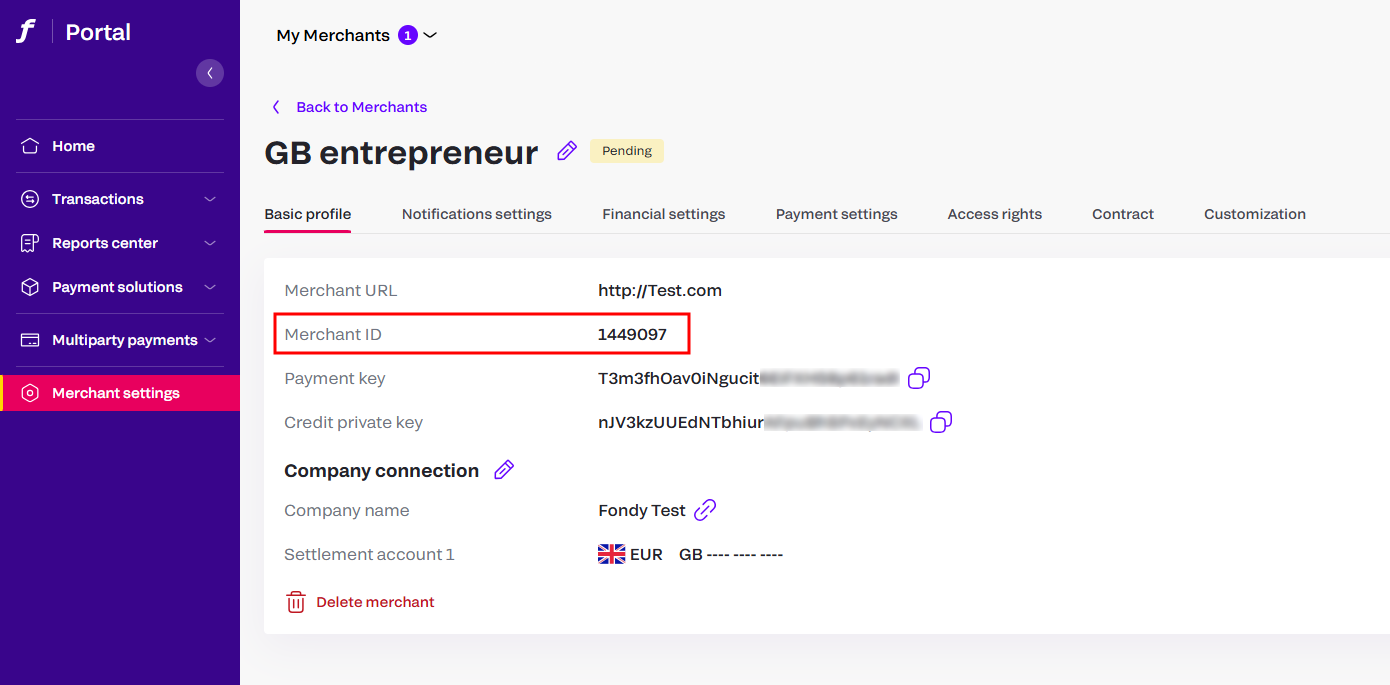This screenshot has height=685, width=1390.
Task: Collapse the sidebar with the round arrow button
Action: [210, 73]
